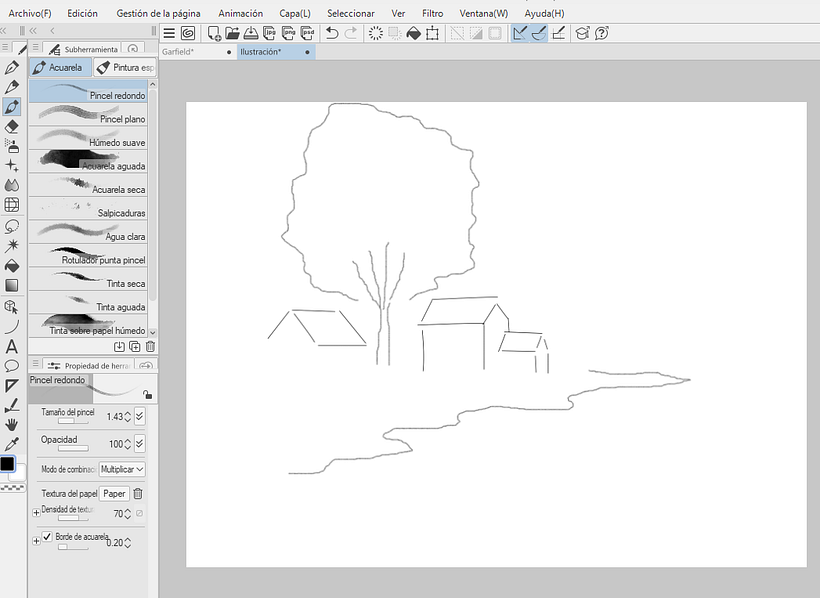Select the Salpicaduras brush

(88, 209)
